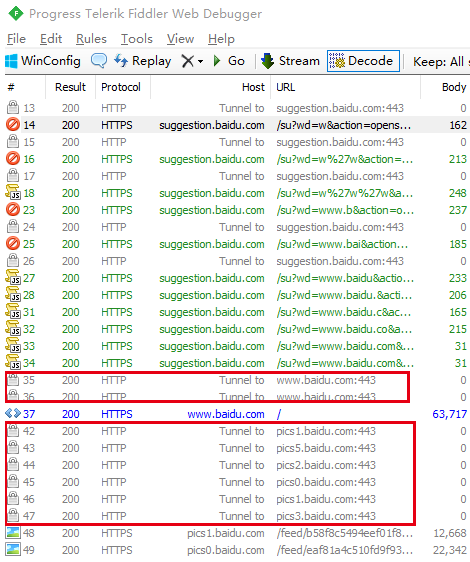Click image icon of session 48
Screen dimensions: 470x562
[13, 533]
